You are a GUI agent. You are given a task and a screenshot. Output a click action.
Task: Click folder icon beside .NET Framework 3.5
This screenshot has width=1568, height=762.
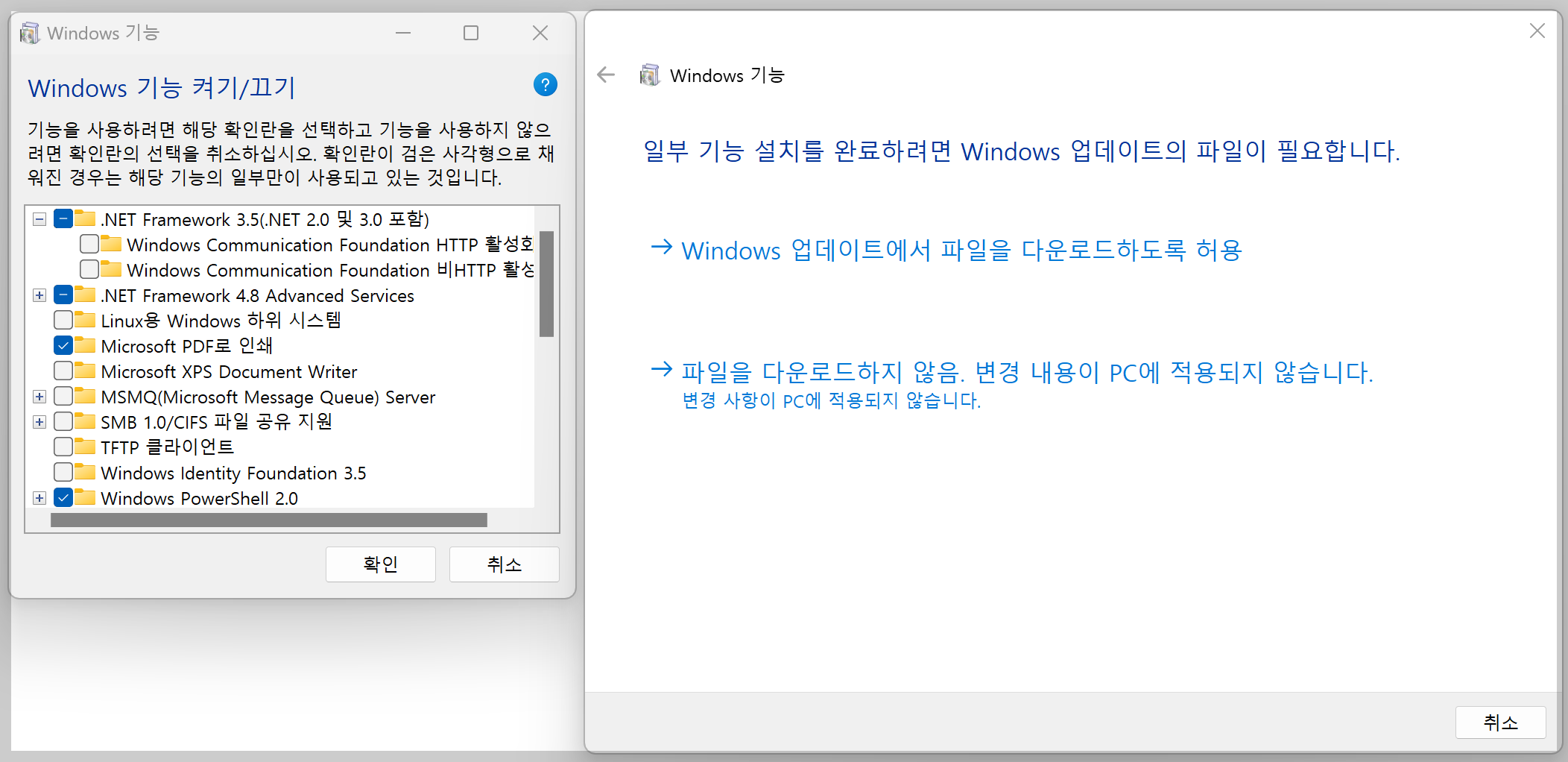click(x=85, y=219)
